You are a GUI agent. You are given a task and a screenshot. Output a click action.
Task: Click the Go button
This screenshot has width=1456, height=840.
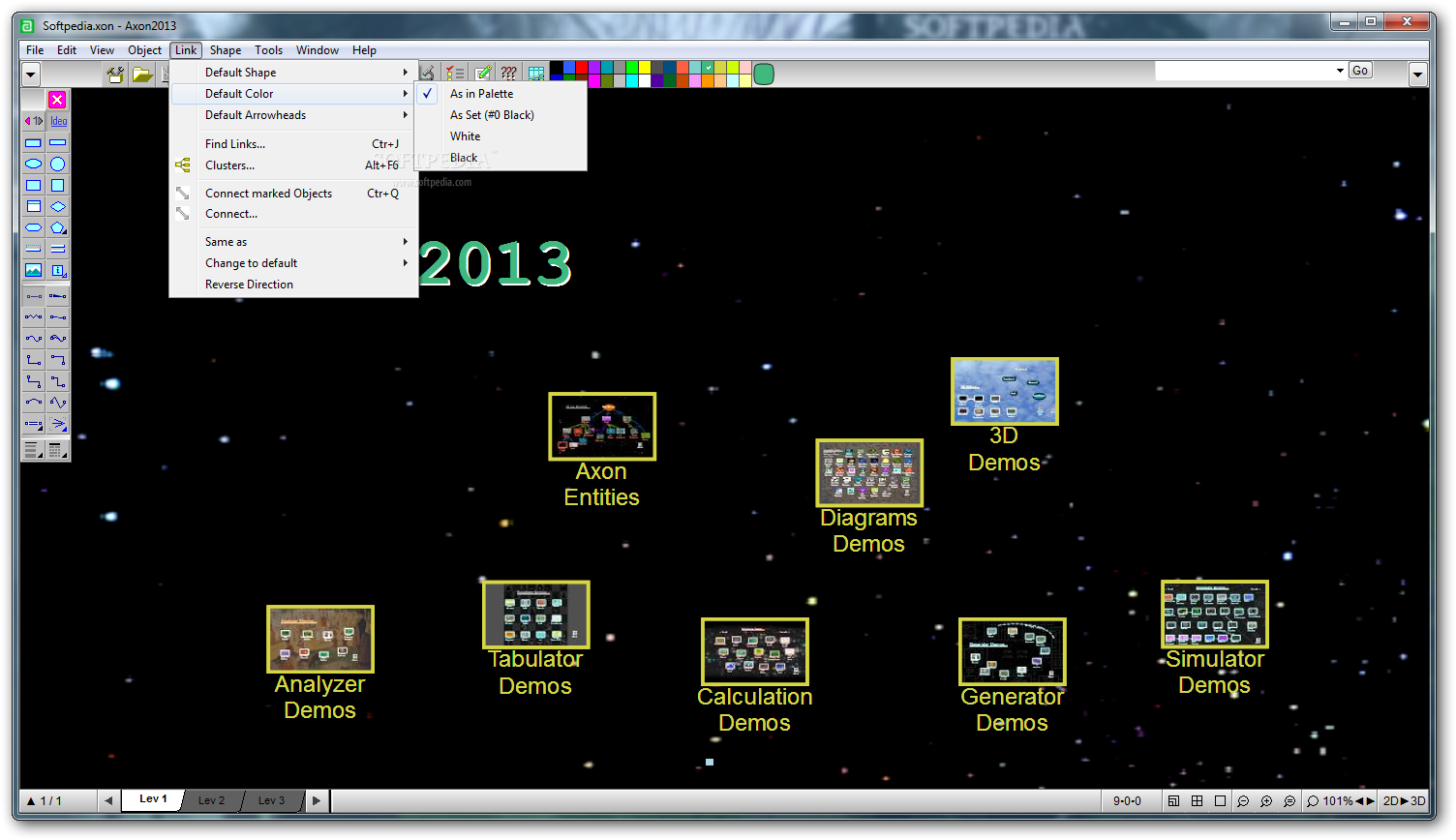pyautogui.click(x=1360, y=71)
